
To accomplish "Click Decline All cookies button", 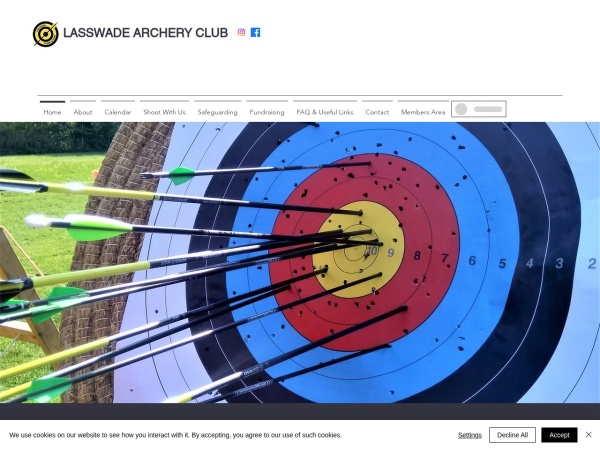I will coord(512,435).
